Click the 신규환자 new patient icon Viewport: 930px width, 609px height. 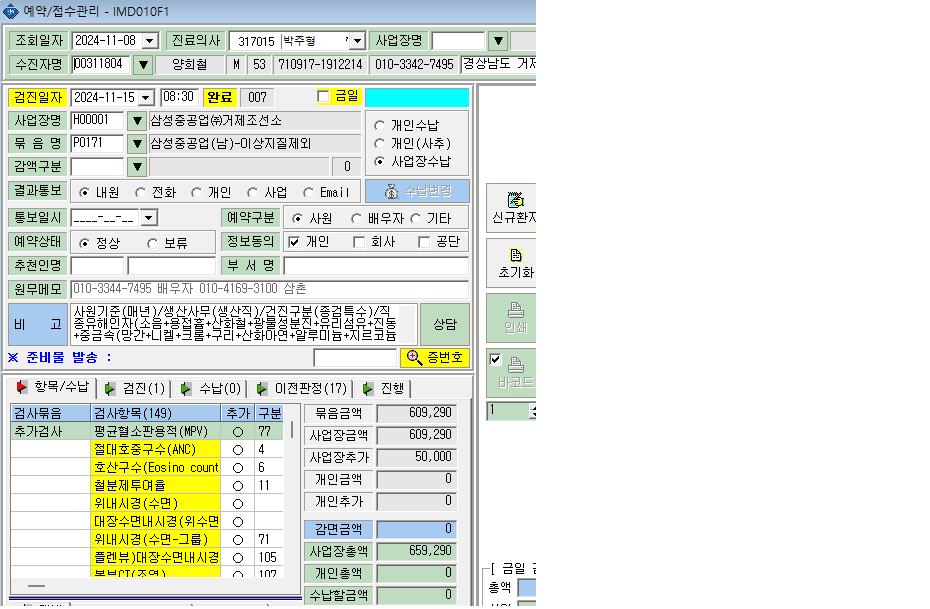(x=515, y=199)
